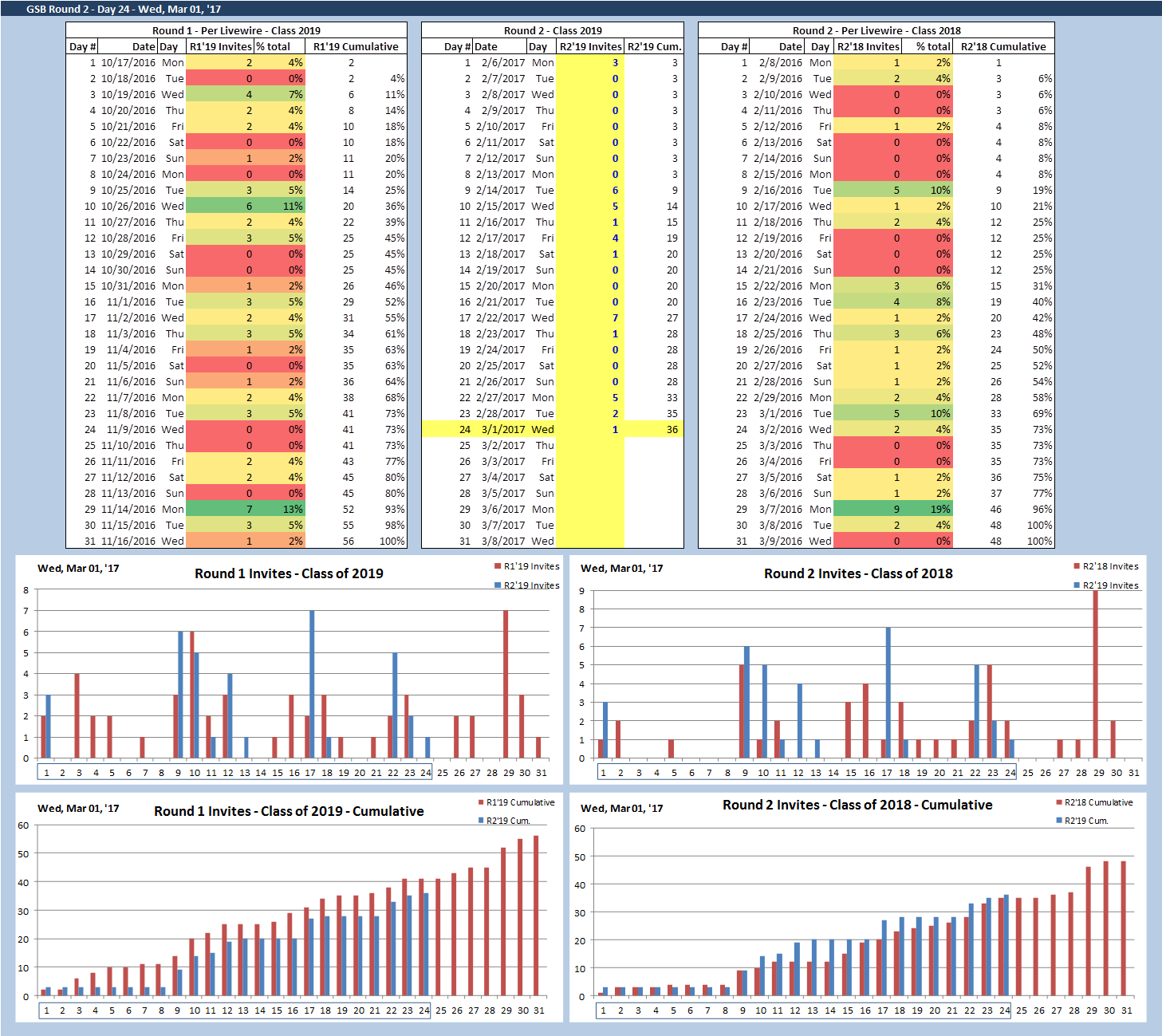Click the red R1'19 Invites legend swatch
Image resolution: width=1162 pixels, height=1036 pixels.
tap(498, 567)
